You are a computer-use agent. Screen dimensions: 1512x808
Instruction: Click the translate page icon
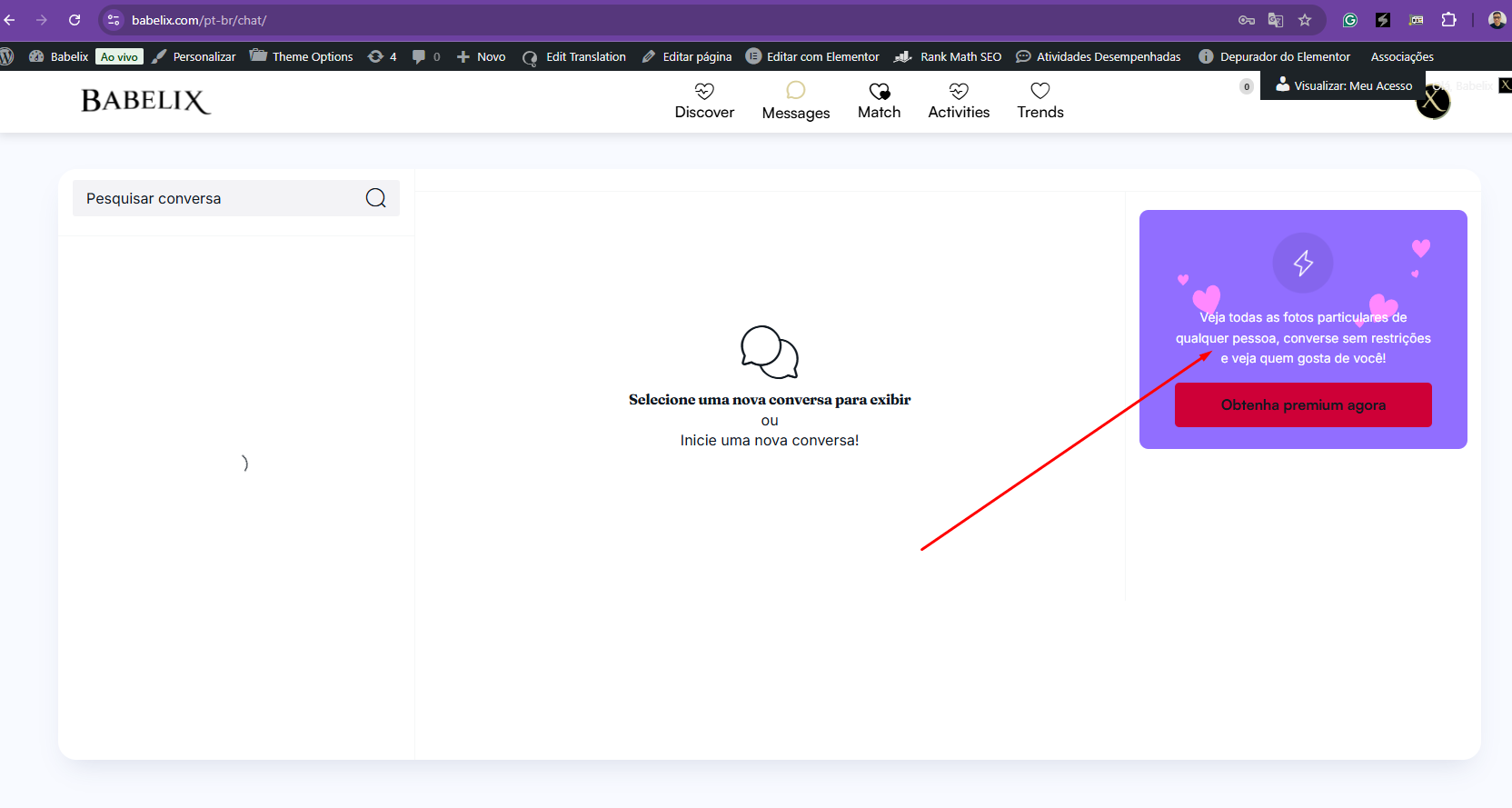point(1276,20)
